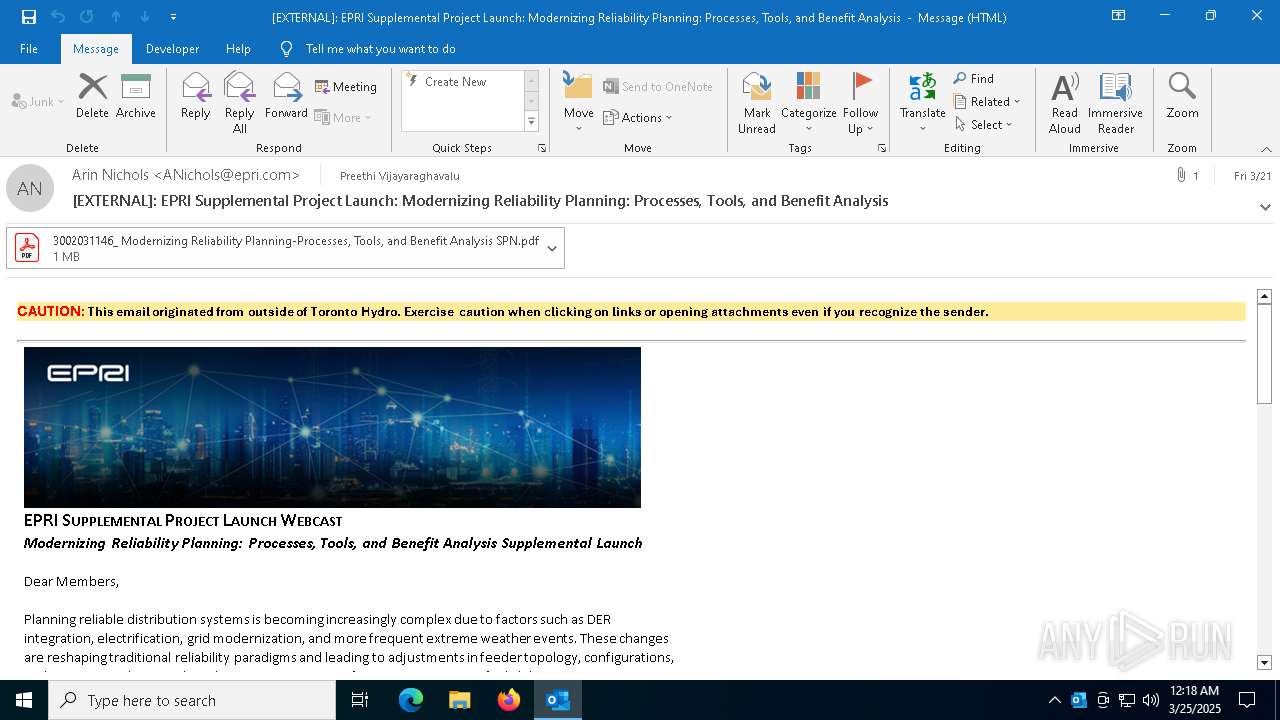Click the EPRI banner image
Viewport: 1280px width, 720px height.
(x=332, y=427)
